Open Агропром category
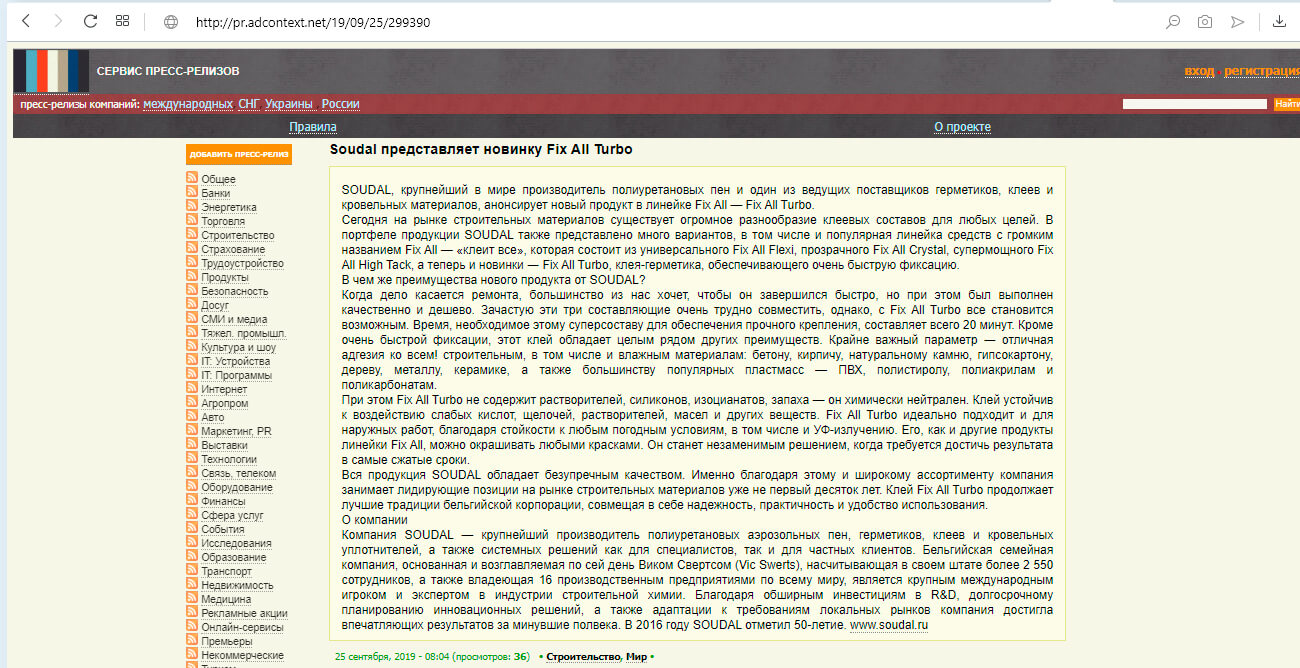The image size is (1300, 668). 225,404
